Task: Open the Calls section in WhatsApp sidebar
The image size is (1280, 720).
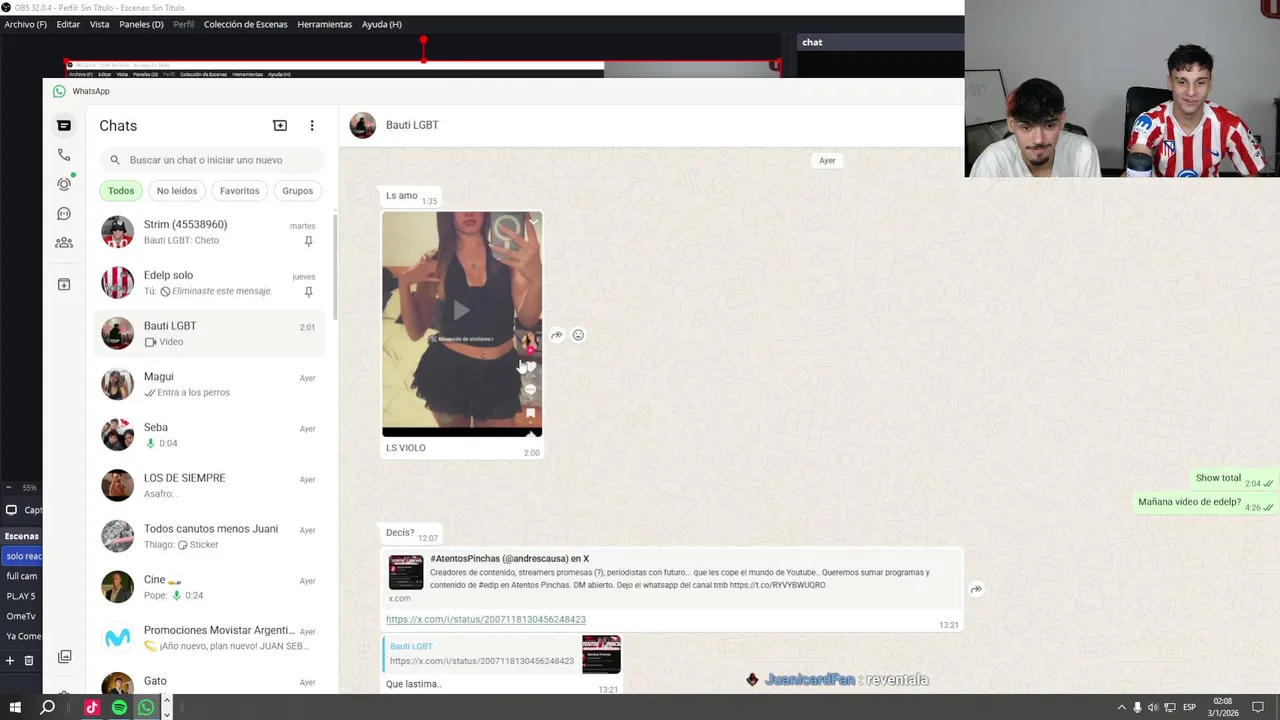Action: click(64, 155)
